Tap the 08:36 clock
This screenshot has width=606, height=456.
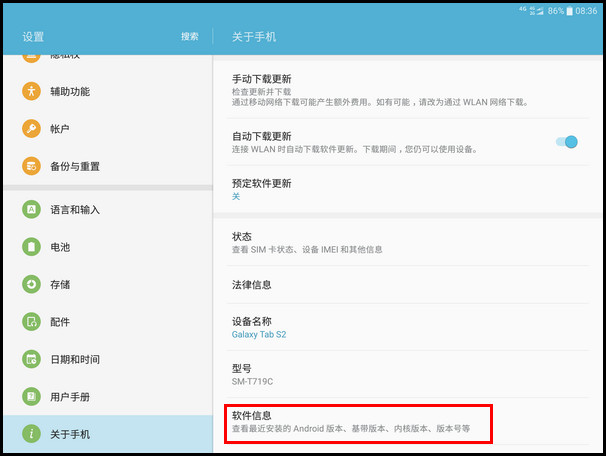click(x=586, y=11)
